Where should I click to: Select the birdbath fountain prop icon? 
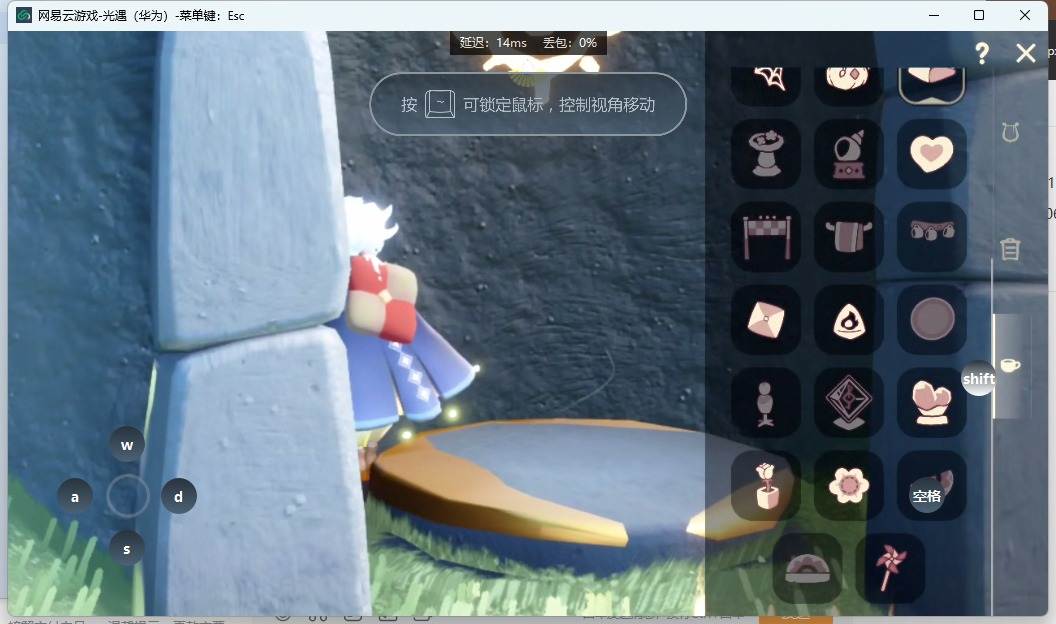pos(766,154)
